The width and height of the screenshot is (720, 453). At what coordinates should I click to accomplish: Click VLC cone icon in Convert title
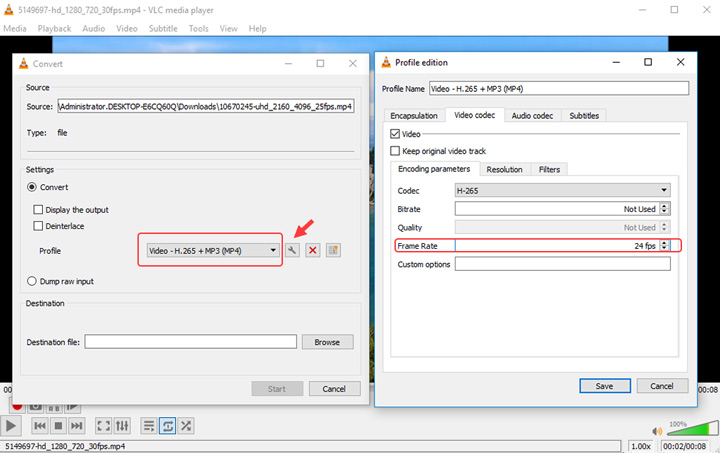[x=23, y=64]
